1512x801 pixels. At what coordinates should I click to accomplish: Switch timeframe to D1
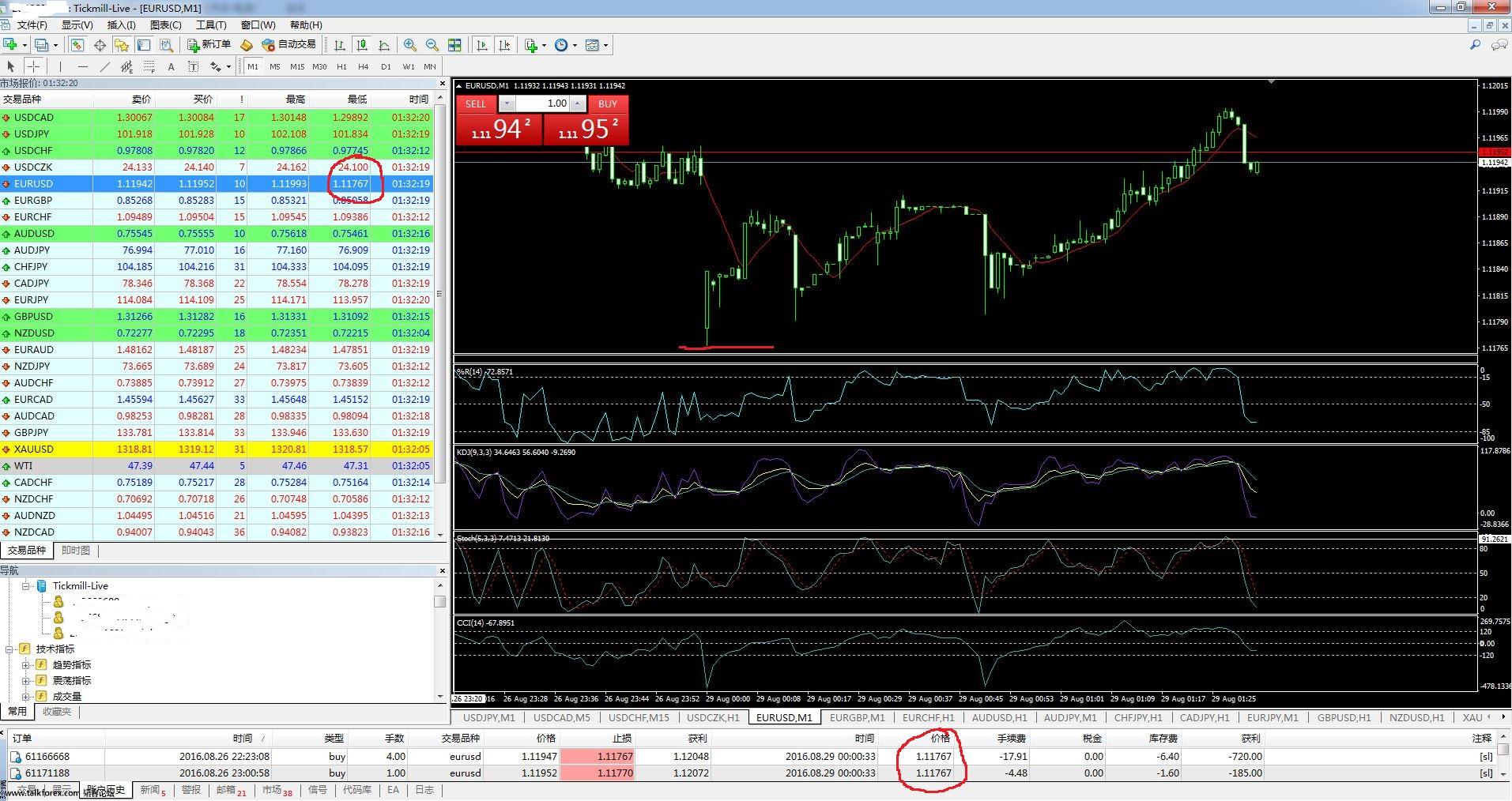click(x=386, y=66)
